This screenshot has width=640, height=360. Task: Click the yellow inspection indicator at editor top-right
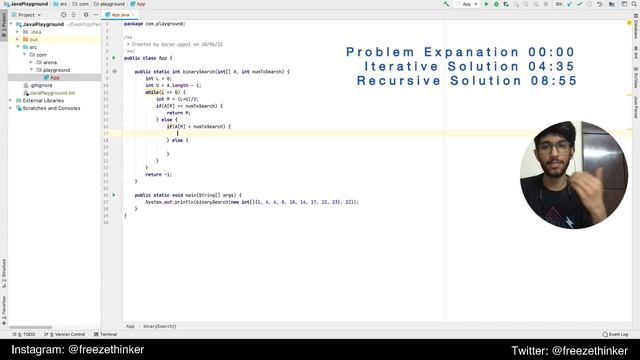coord(629,22)
